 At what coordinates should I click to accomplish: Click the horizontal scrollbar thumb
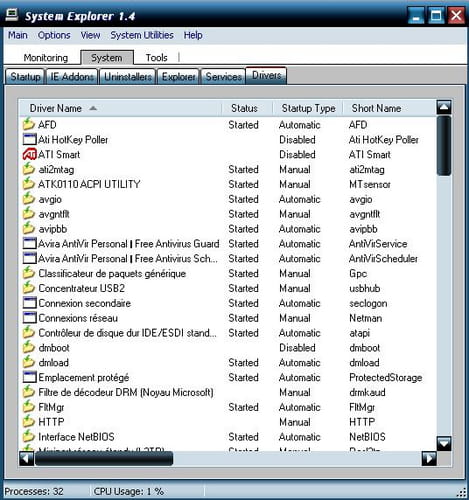click(x=104, y=458)
